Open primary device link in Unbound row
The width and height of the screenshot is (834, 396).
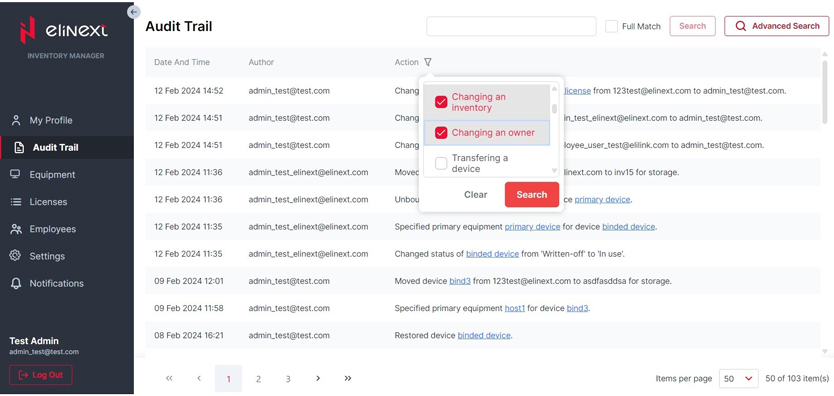[x=602, y=199]
